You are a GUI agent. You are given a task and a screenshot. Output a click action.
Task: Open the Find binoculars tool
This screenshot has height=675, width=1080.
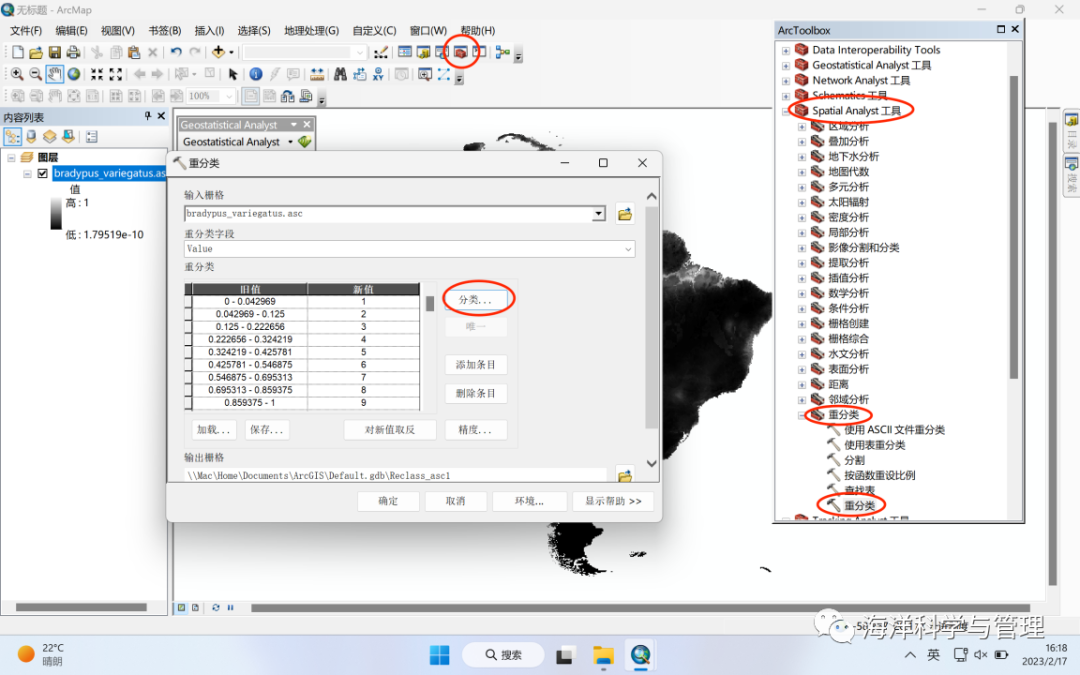pyautogui.click(x=340, y=74)
